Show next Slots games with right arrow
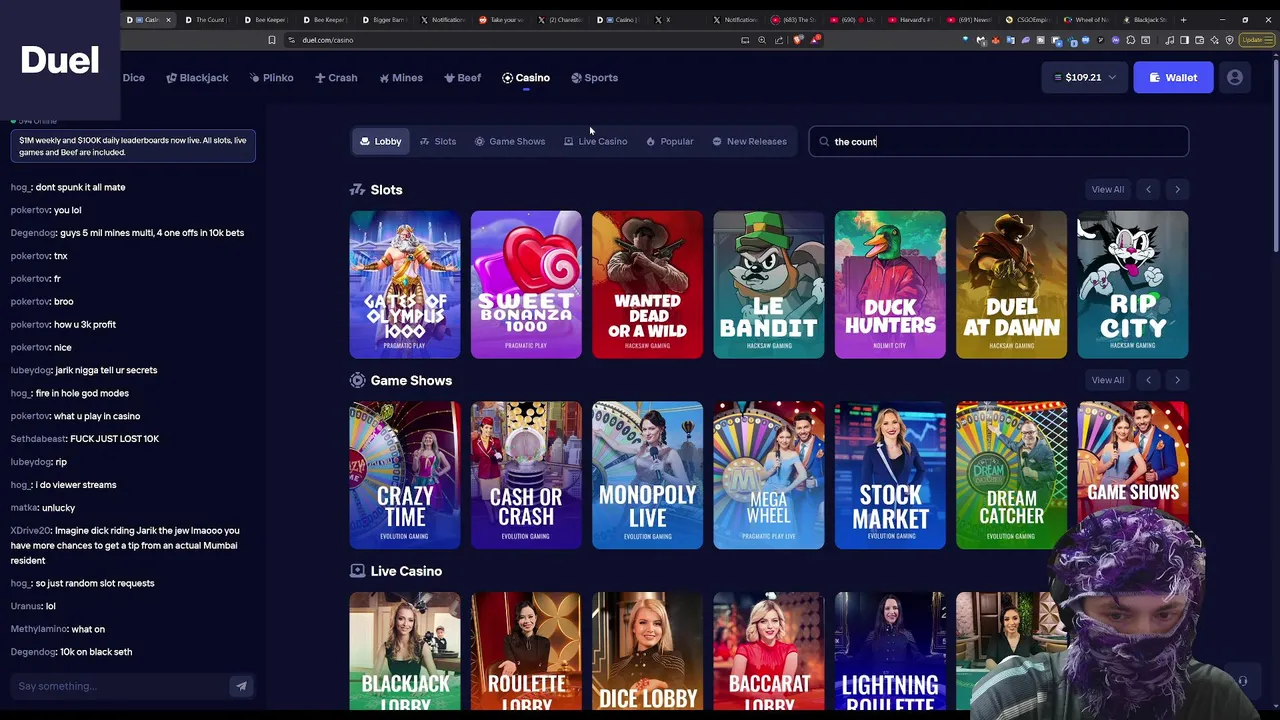1280x720 pixels. pos(1177,189)
